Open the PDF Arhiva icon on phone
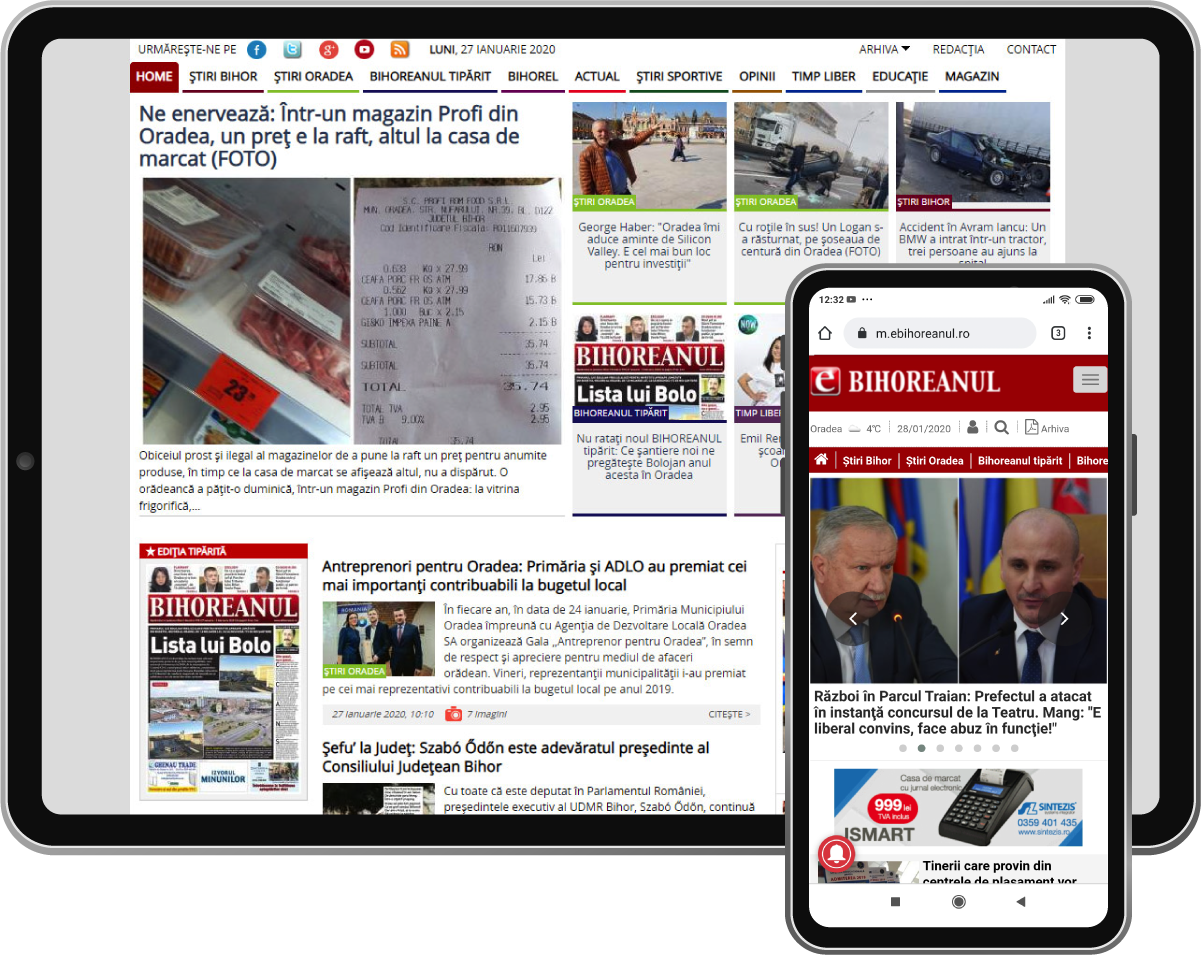1201x955 pixels. pyautogui.click(x=1032, y=428)
